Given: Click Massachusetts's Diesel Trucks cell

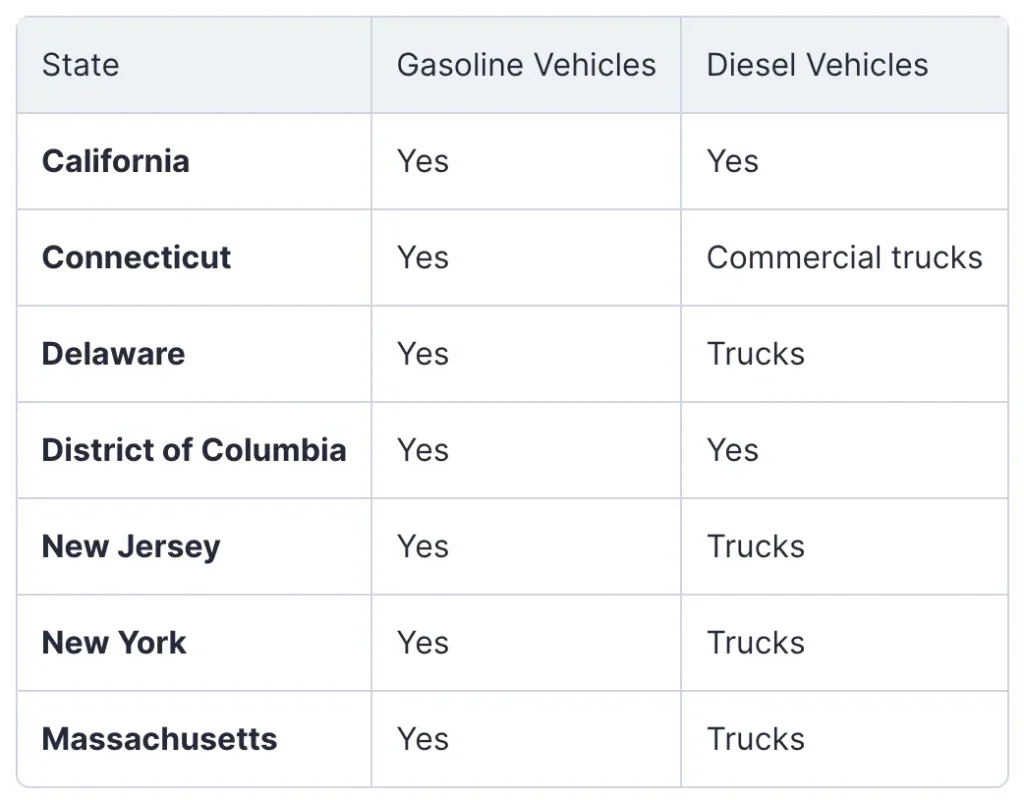Looking at the screenshot, I should pyautogui.click(x=755, y=739).
